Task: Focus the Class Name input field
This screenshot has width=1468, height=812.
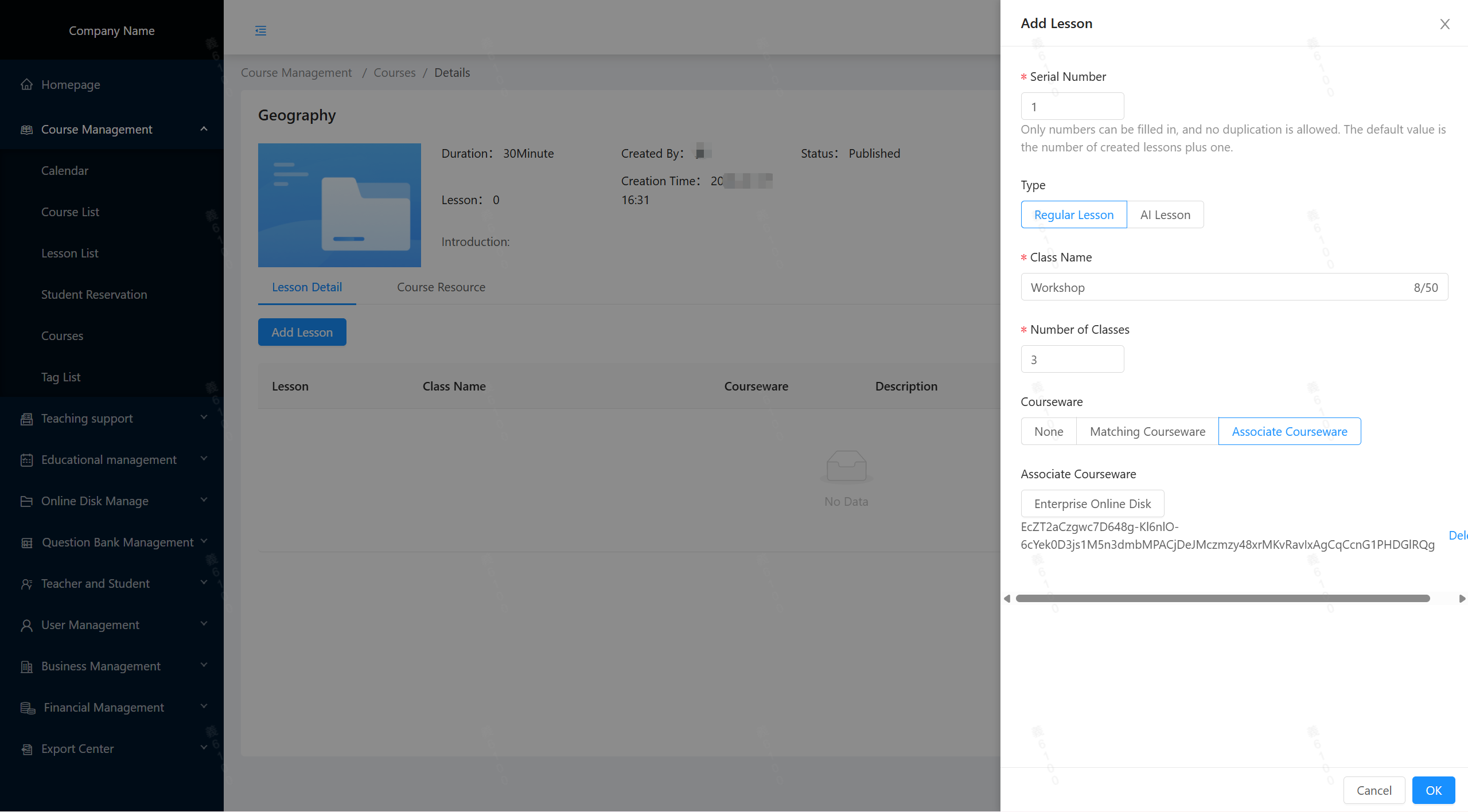Action: [x=1216, y=287]
